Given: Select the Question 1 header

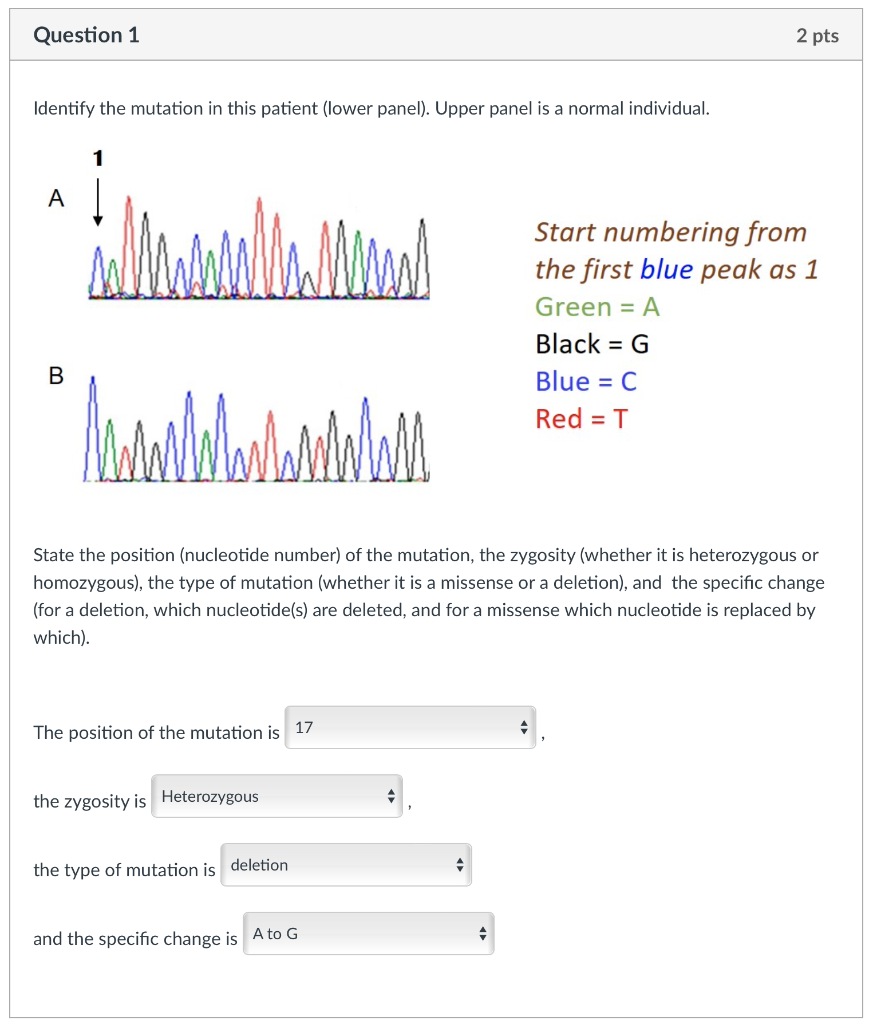Looking at the screenshot, I should pos(87,34).
